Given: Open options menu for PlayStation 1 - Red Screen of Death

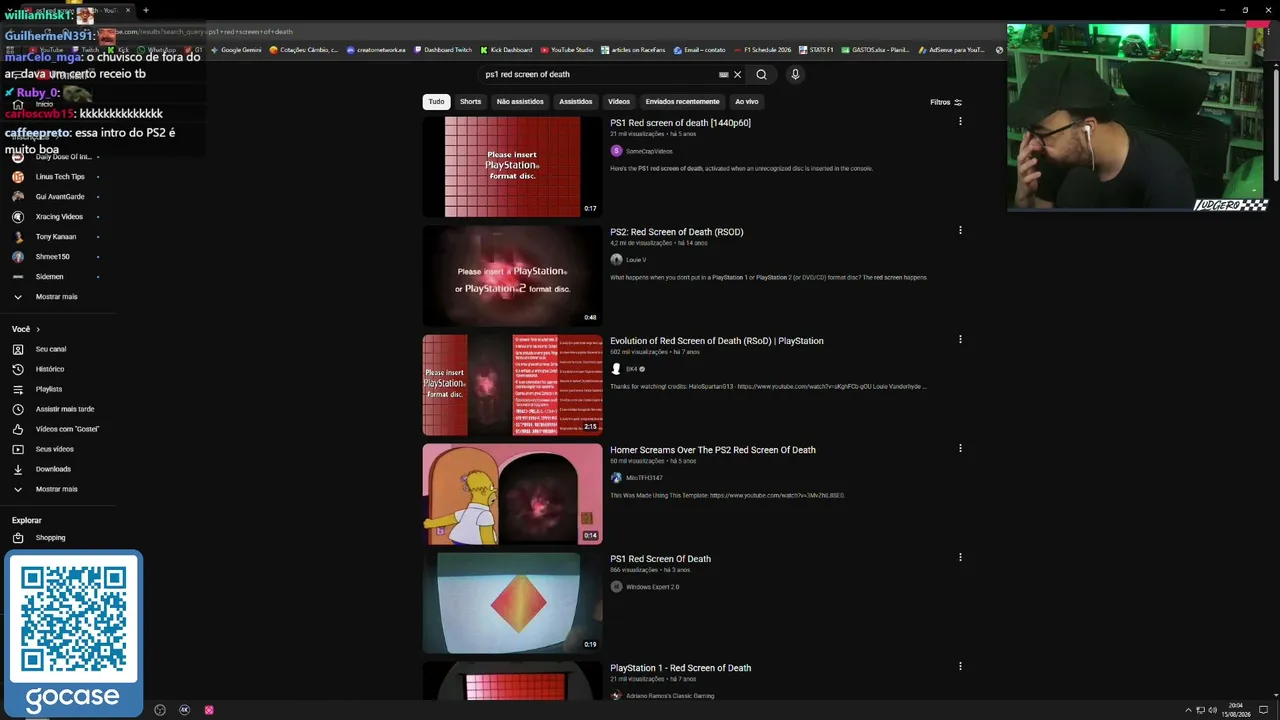Looking at the screenshot, I should click(960, 667).
